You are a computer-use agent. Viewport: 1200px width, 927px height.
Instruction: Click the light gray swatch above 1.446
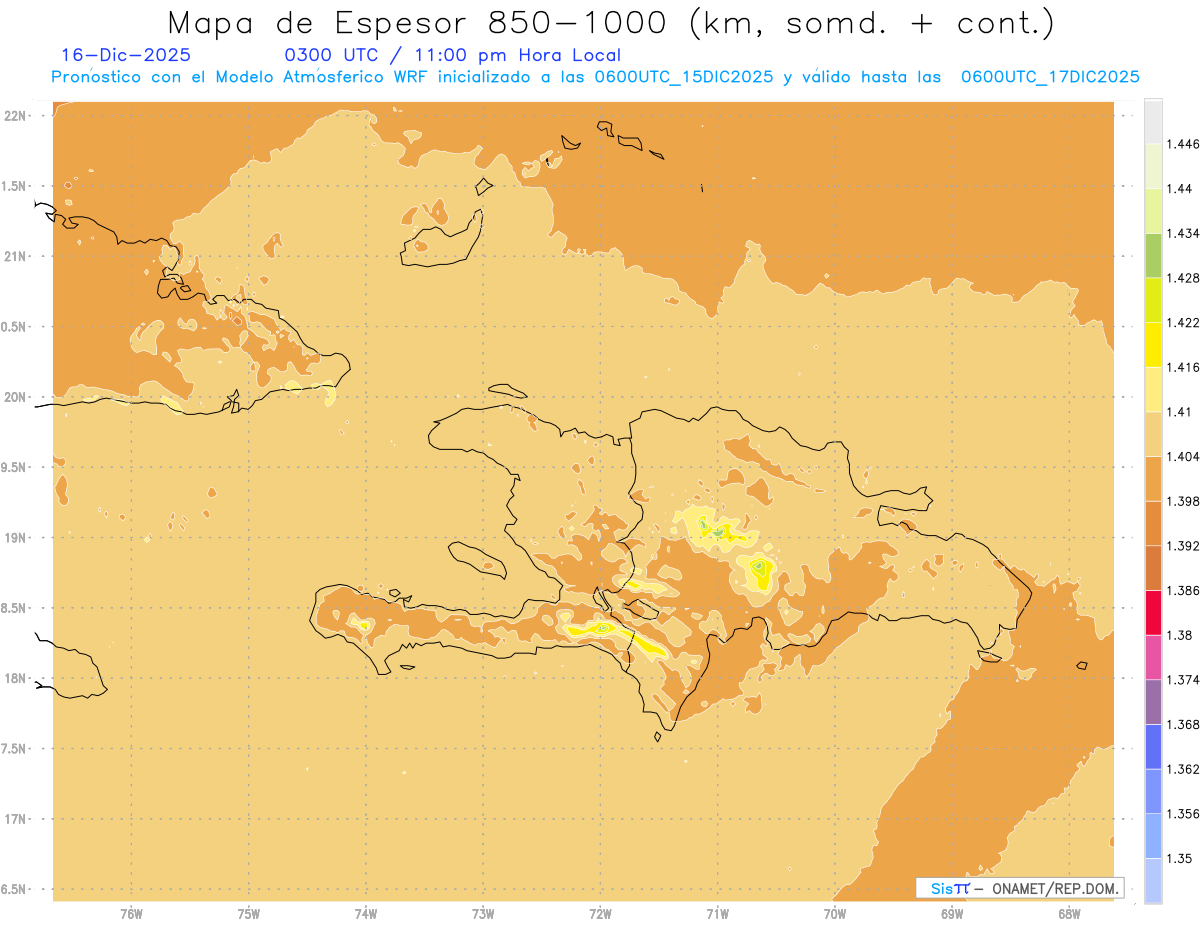click(x=1153, y=121)
